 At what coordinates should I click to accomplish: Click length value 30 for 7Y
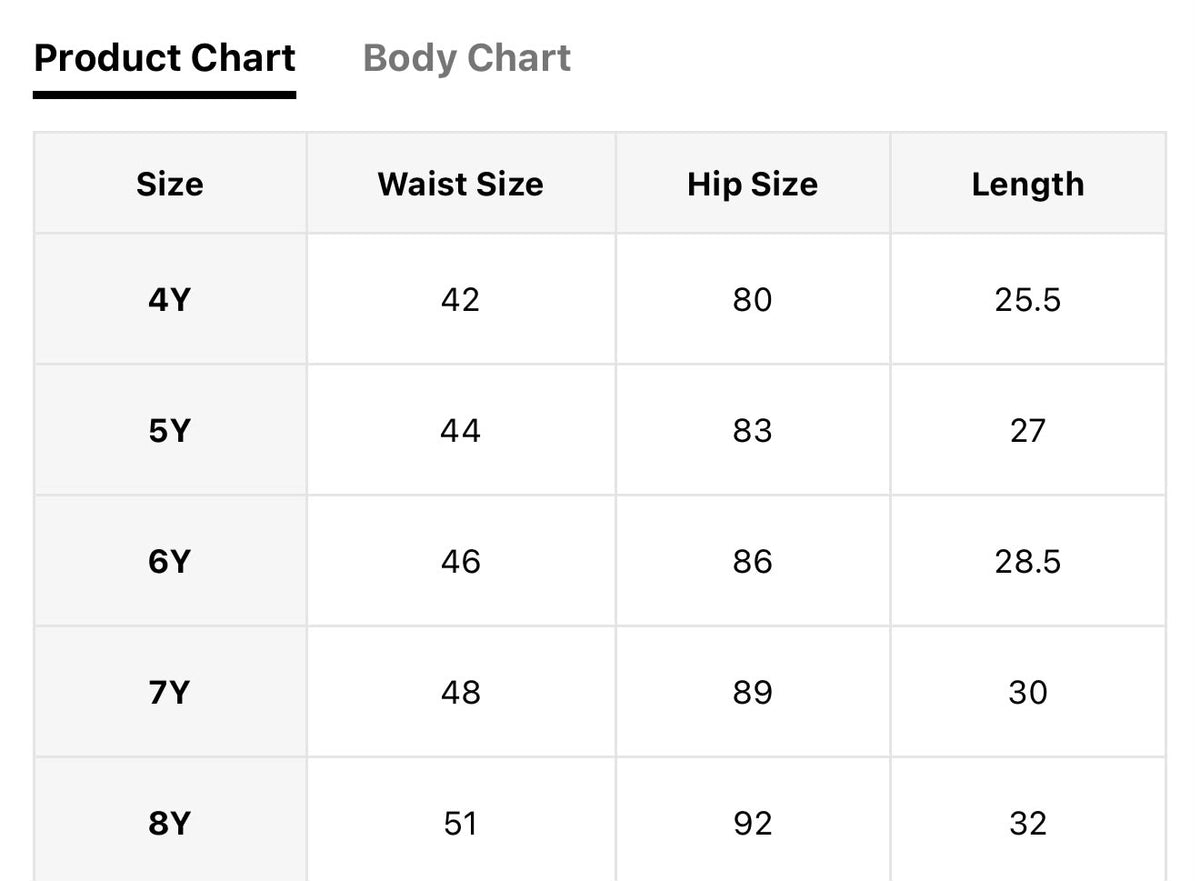(1028, 692)
